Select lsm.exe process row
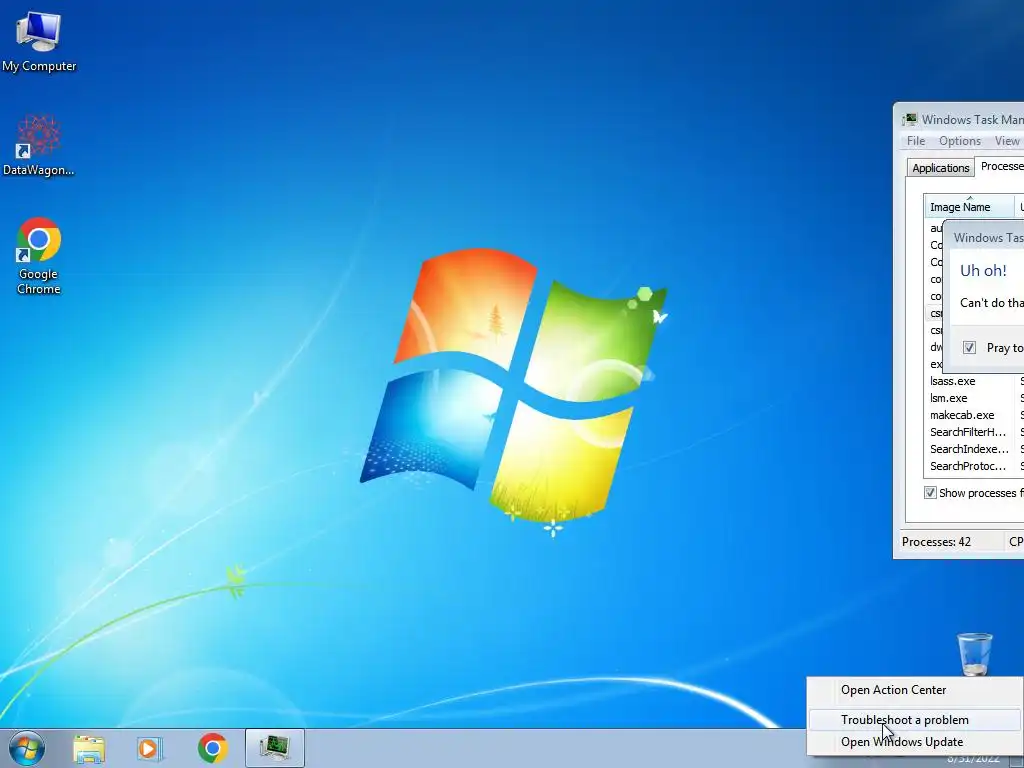The height and width of the screenshot is (768, 1024). pos(974,398)
